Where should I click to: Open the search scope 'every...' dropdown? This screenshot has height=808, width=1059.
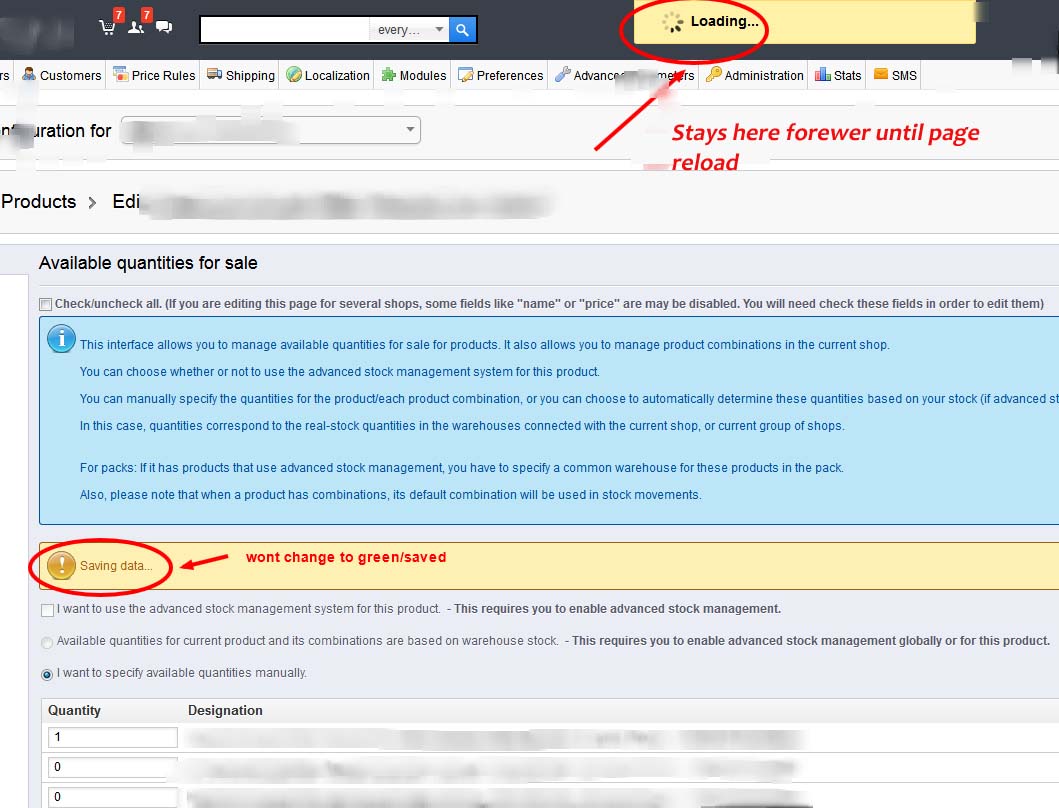click(409, 30)
